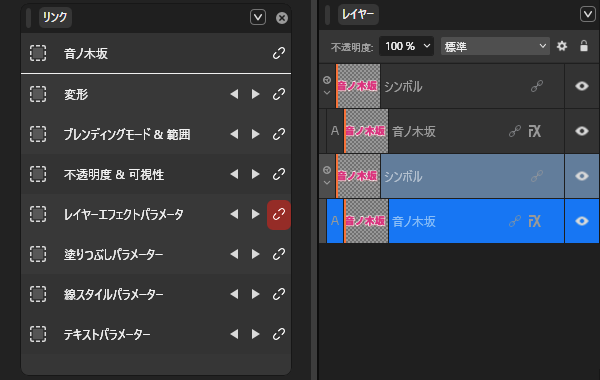
Task: Select the レイヤー panel tab
Action: coord(358,15)
